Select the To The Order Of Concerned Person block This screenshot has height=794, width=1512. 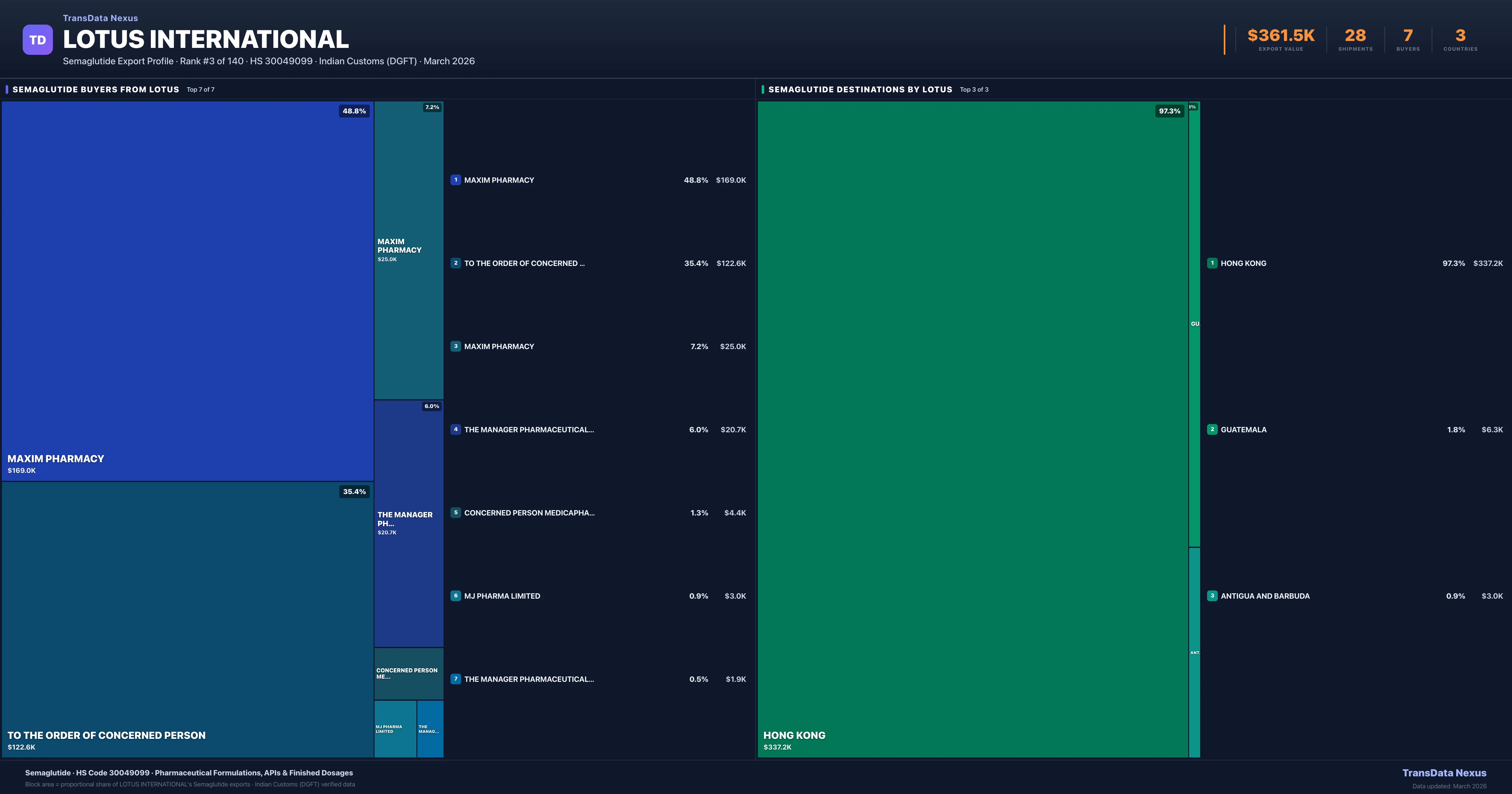coord(188,619)
